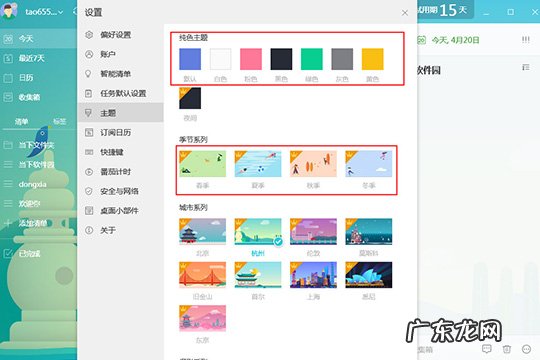
Task: Open 安全与网络 security and network settings
Action: [x=120, y=191]
